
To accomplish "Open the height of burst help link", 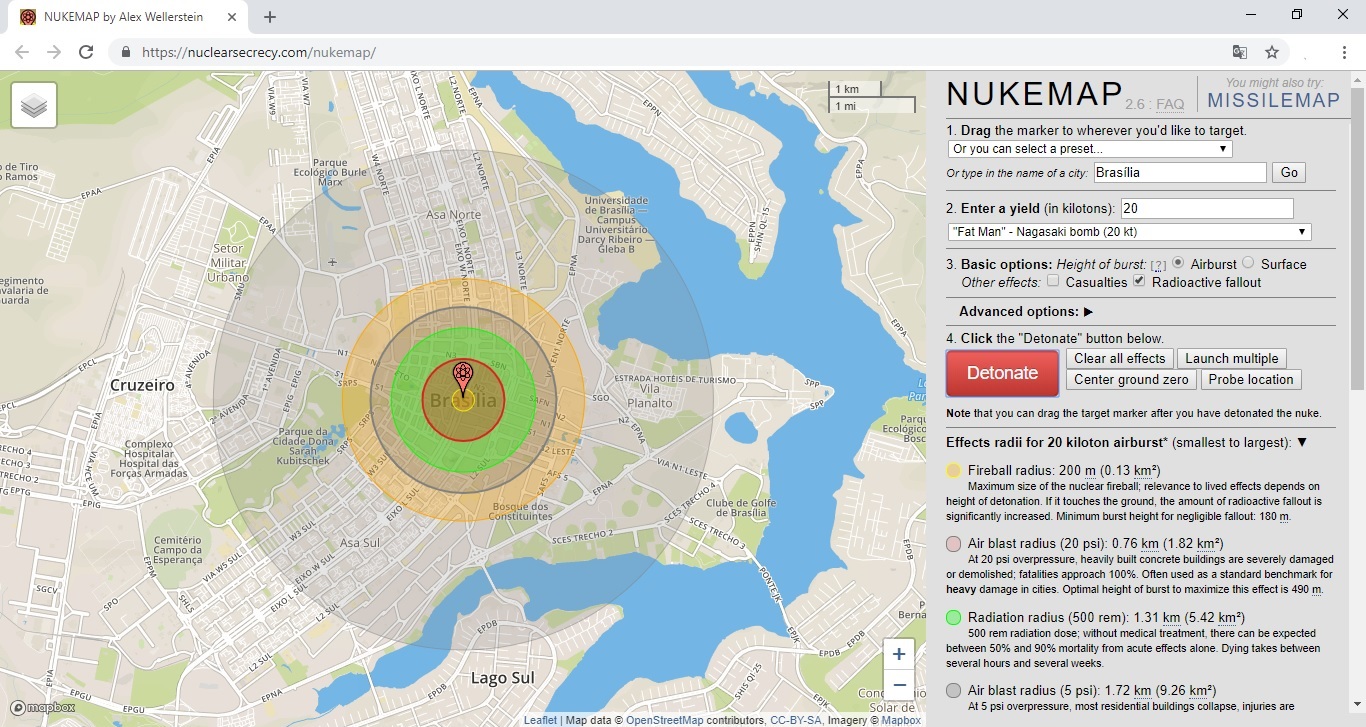I will [1158, 265].
